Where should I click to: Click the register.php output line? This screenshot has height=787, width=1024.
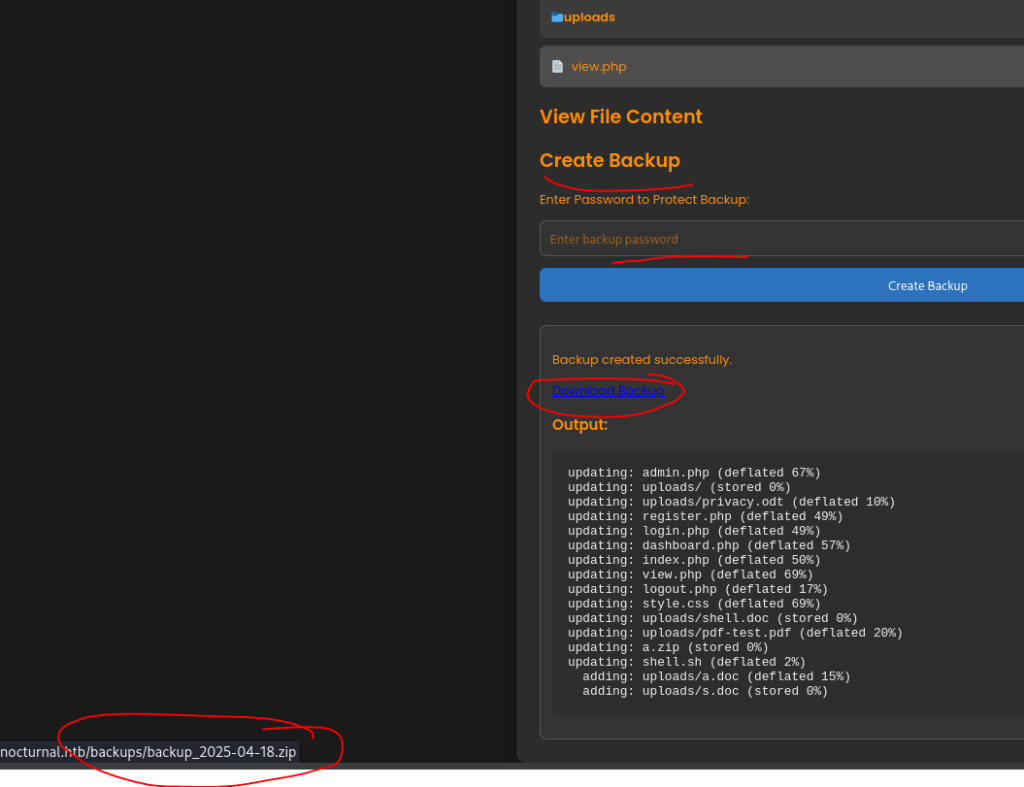[705, 516]
